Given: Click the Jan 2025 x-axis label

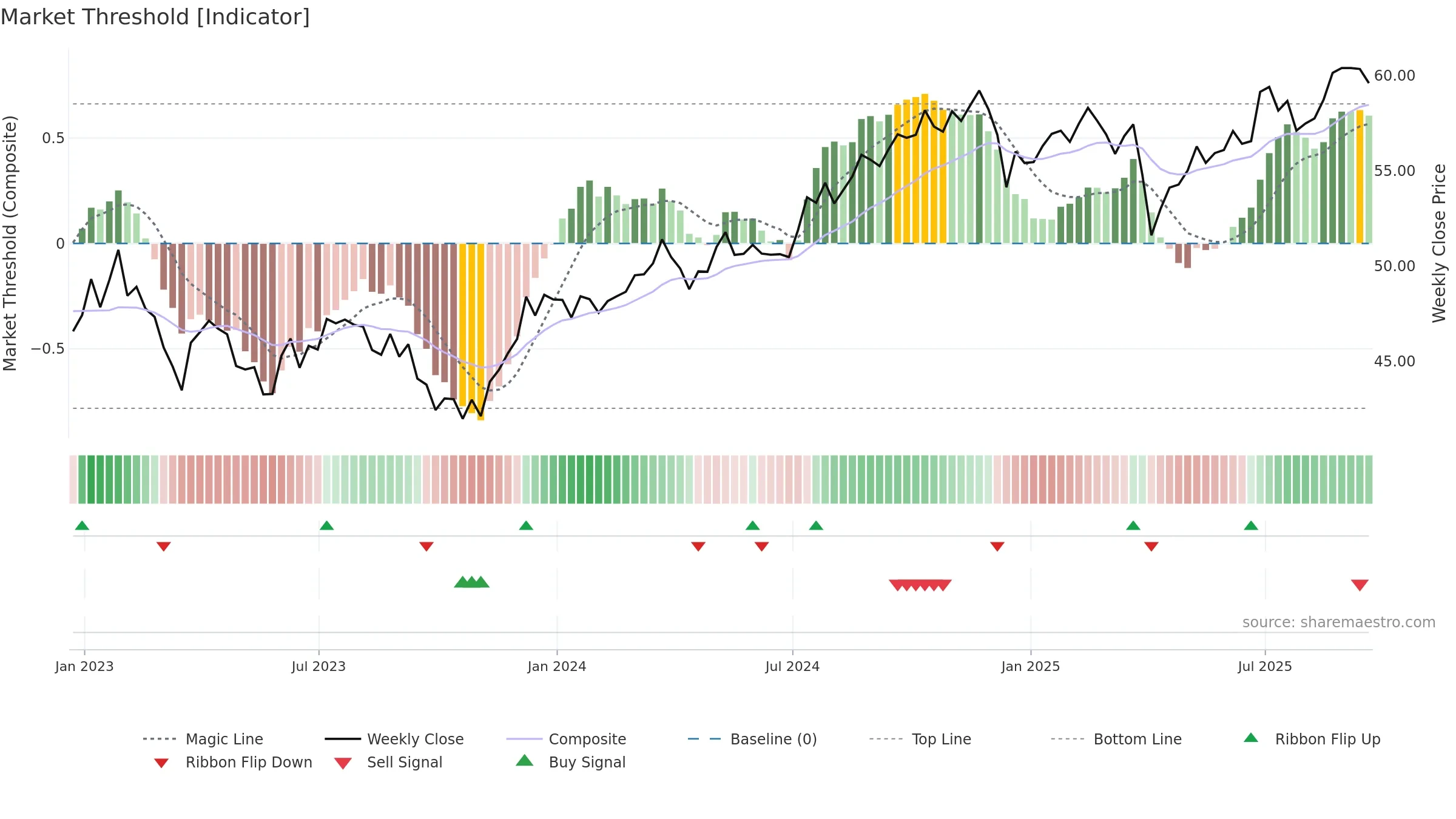Looking at the screenshot, I should tap(1031, 666).
